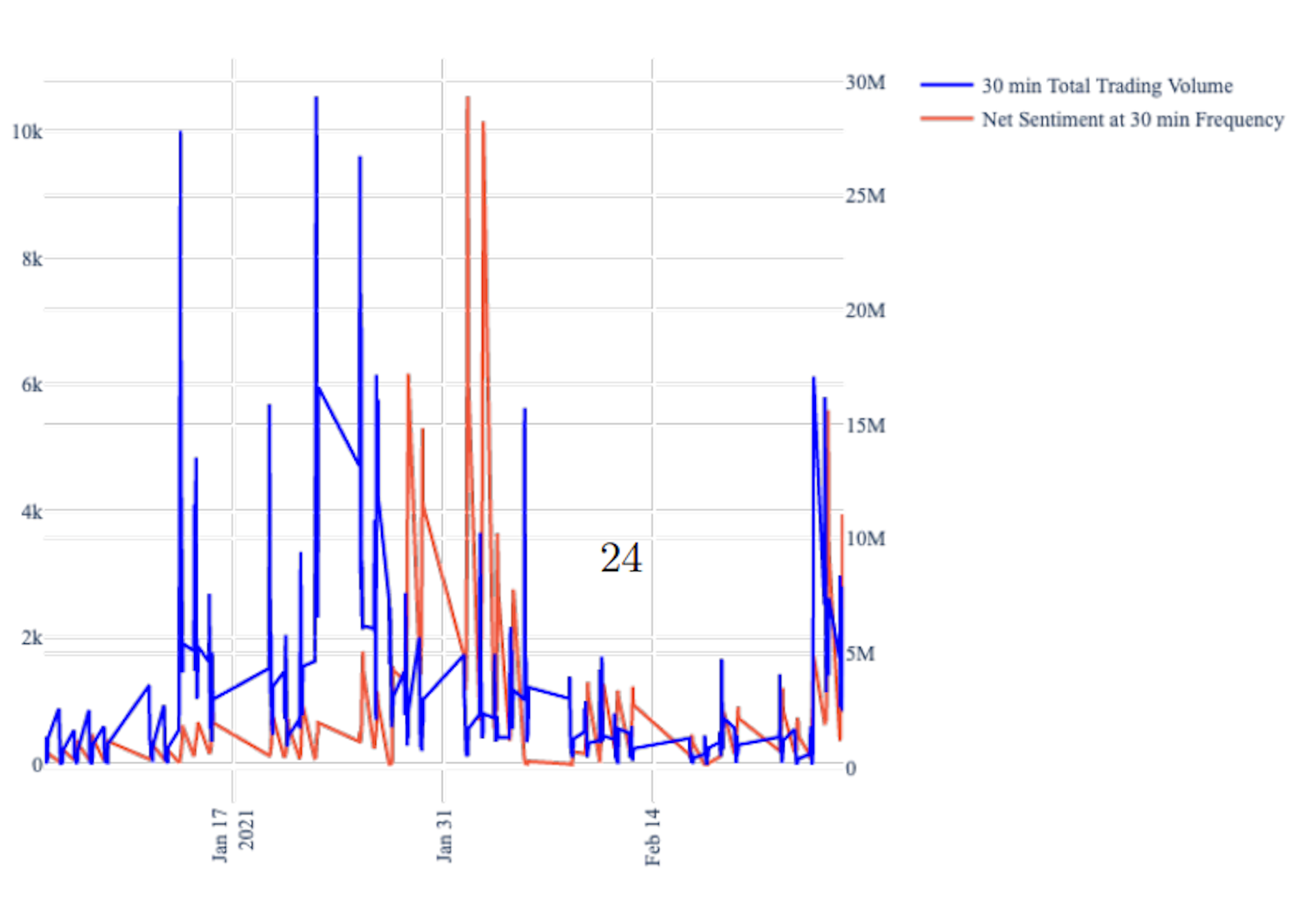Click the top of the tallest red sentiment spike
Image resolution: width=1311 pixels, height=924 pixels.
point(468,98)
